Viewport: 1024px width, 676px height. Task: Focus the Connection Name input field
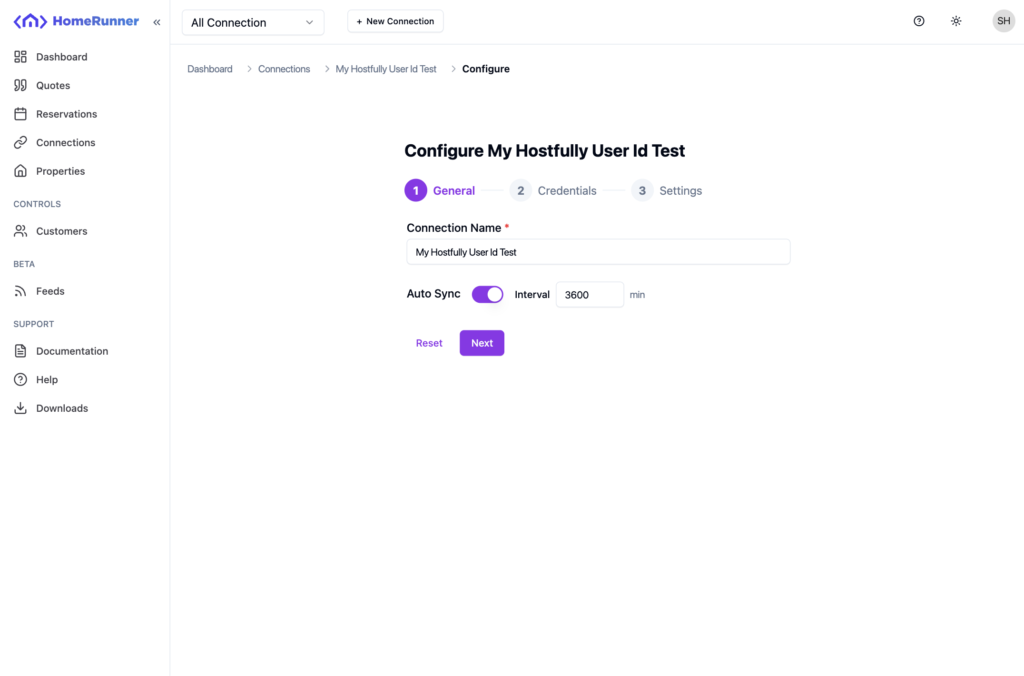coord(598,252)
